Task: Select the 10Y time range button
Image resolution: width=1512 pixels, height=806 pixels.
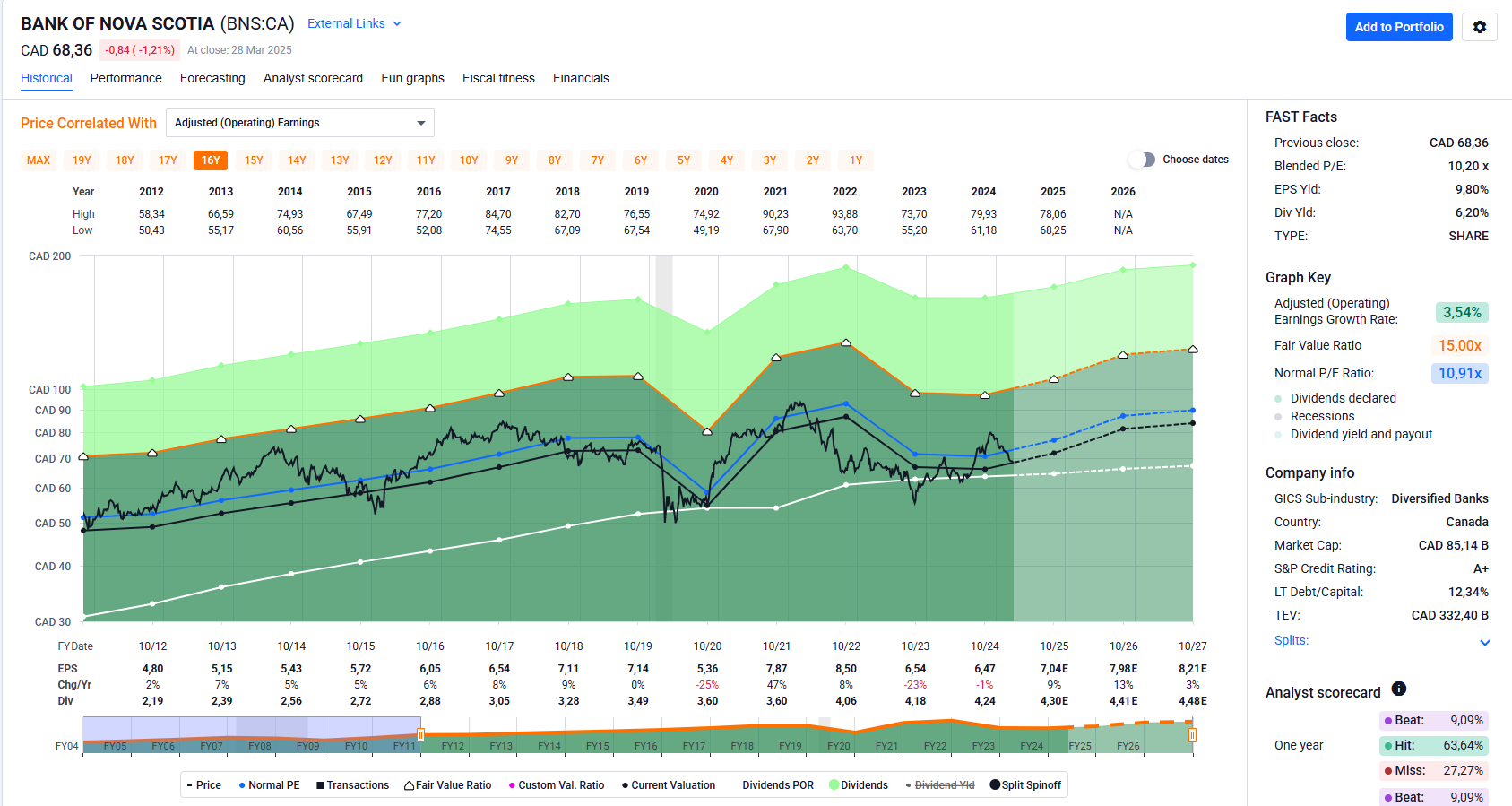Action: (x=469, y=160)
